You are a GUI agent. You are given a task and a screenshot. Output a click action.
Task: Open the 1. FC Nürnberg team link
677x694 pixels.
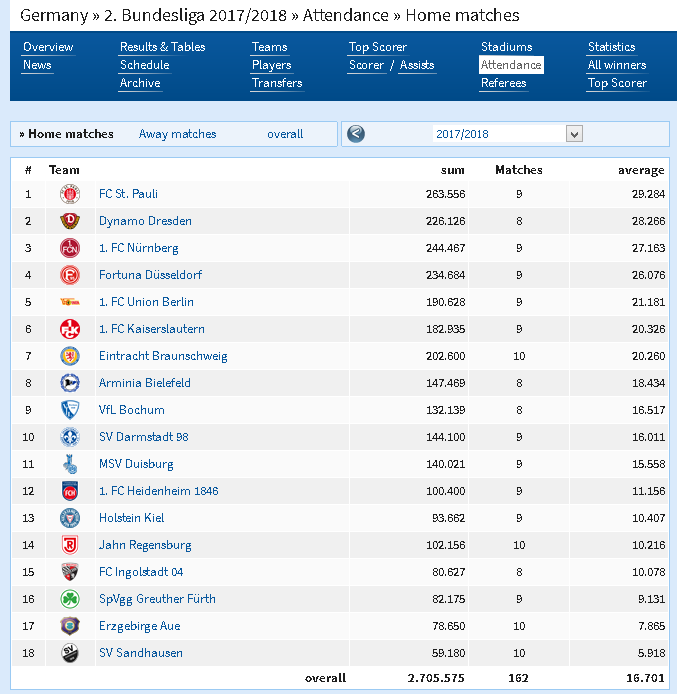[x=138, y=248]
